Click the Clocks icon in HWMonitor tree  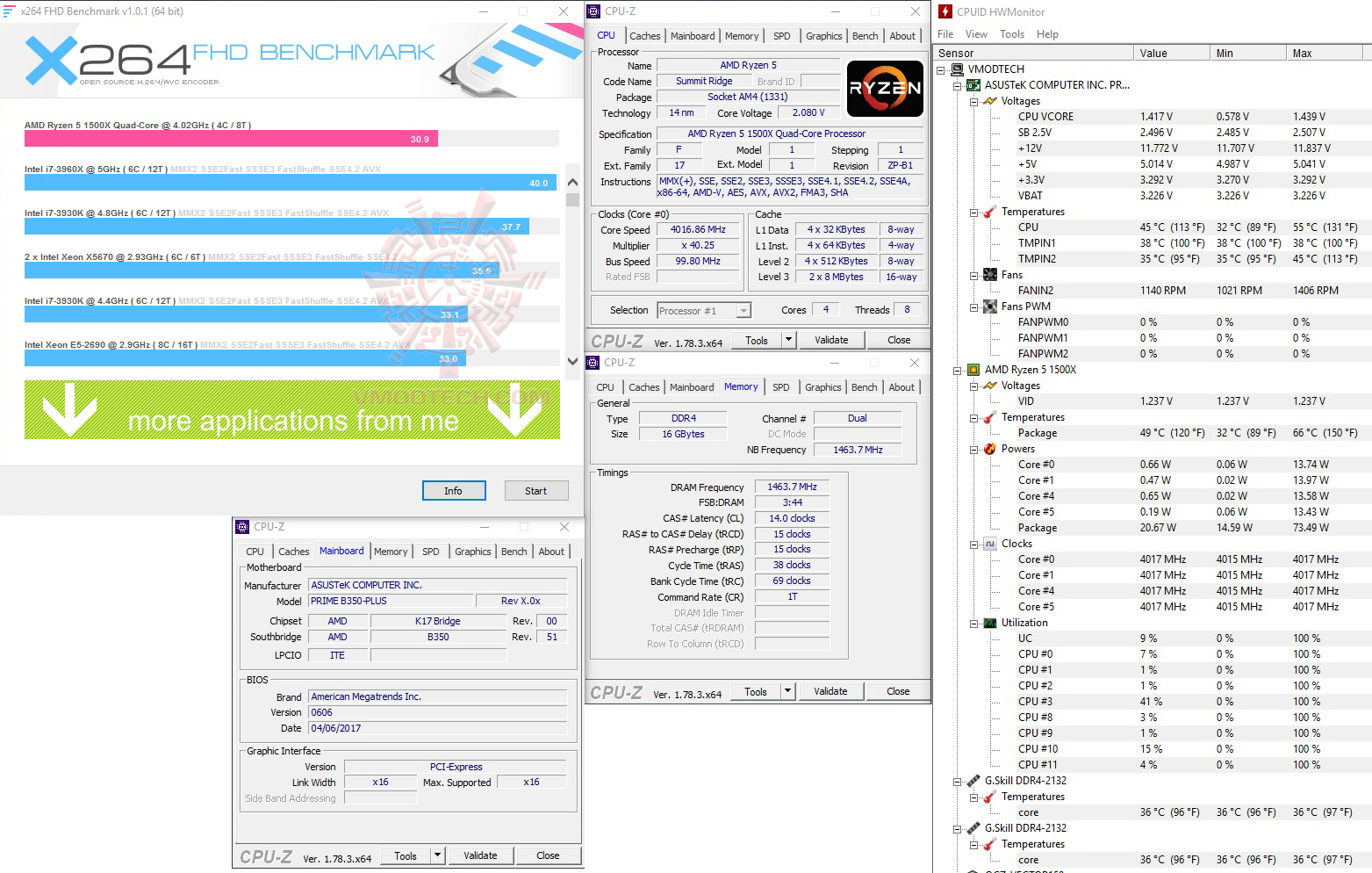(x=990, y=544)
